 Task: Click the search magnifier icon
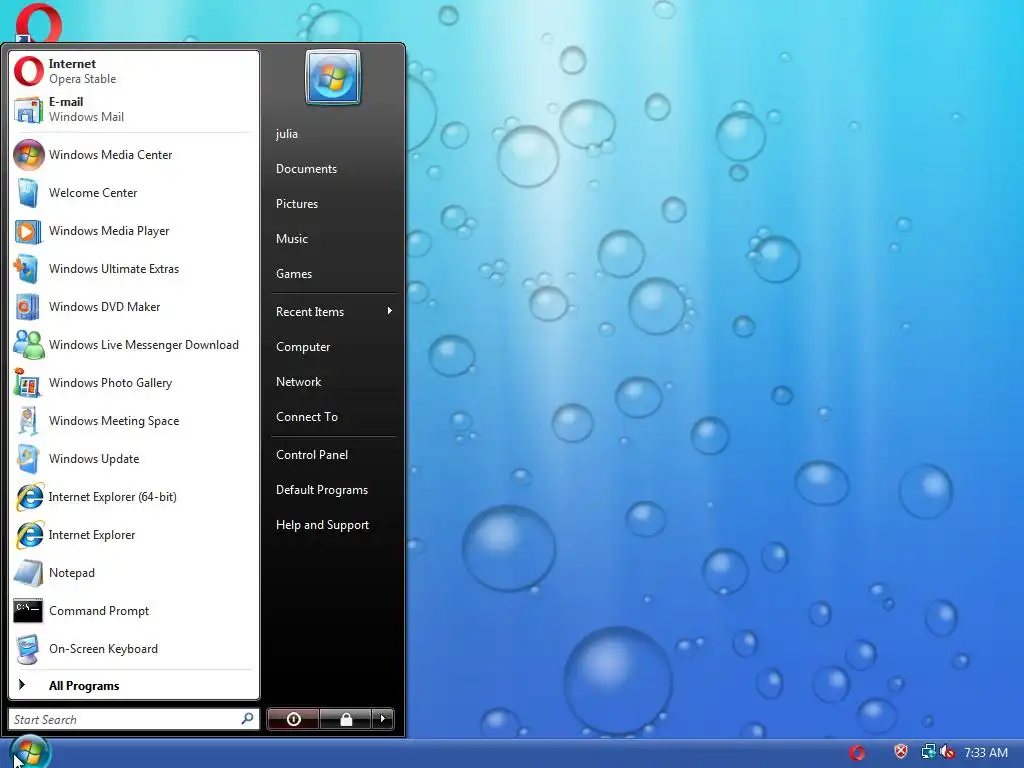[x=248, y=719]
